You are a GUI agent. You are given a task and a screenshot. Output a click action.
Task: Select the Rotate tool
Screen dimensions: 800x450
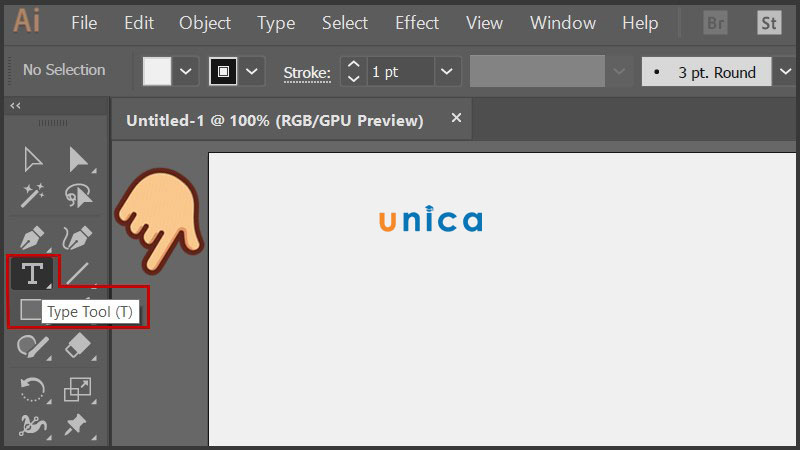33,390
